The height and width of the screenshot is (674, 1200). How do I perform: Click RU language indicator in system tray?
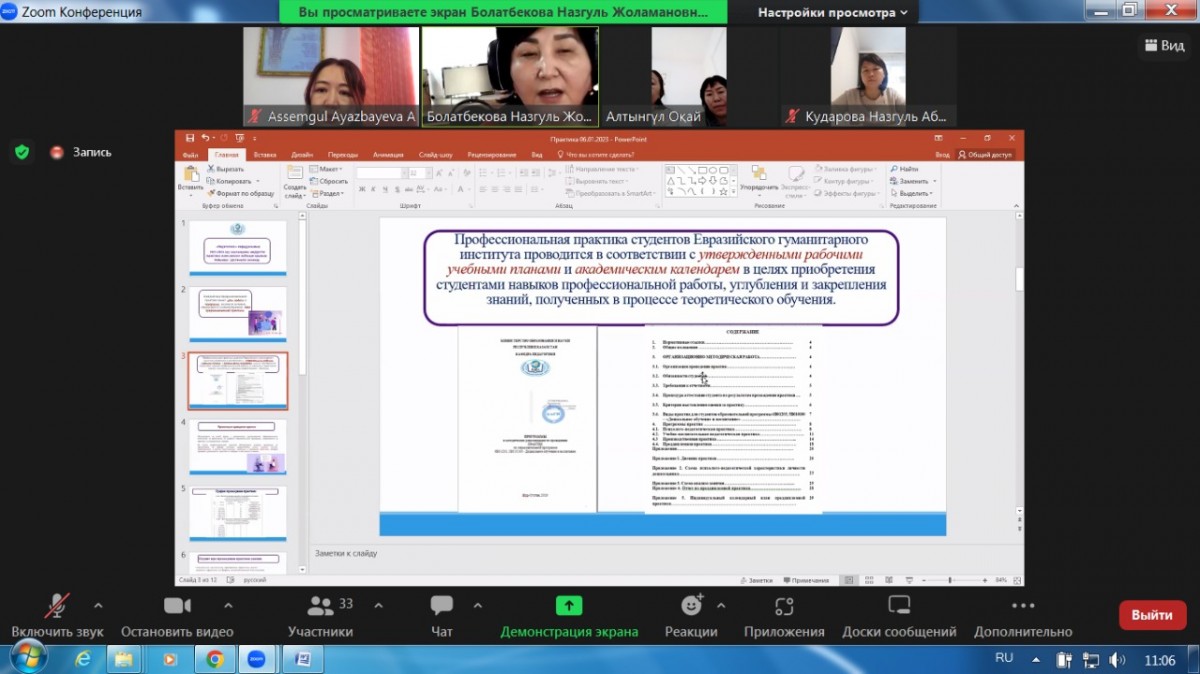[x=1005, y=659]
